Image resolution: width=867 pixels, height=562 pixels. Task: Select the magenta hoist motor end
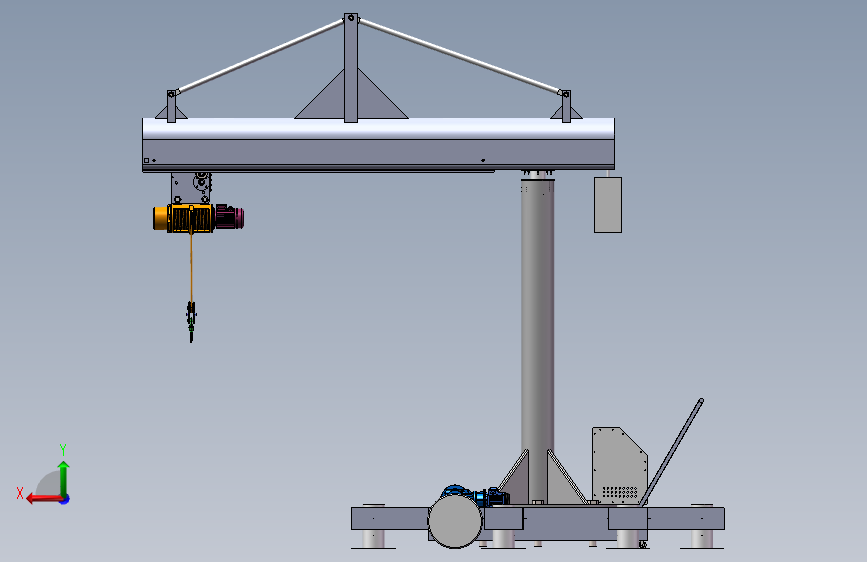tap(229, 217)
